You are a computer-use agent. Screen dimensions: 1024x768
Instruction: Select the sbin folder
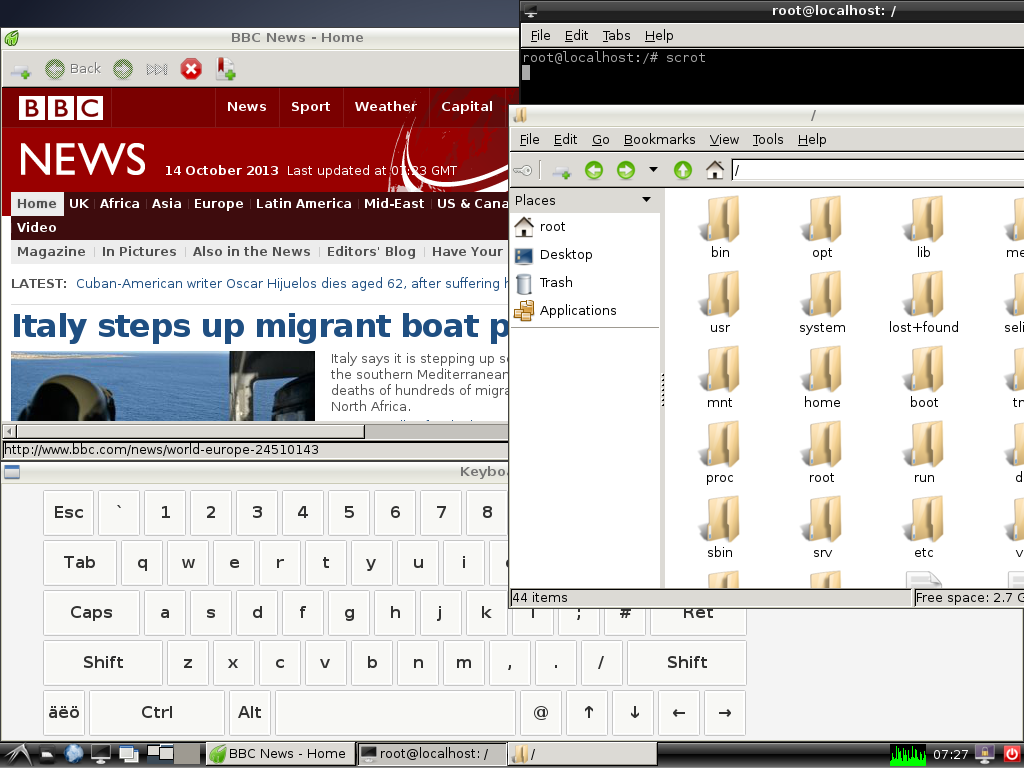720,528
